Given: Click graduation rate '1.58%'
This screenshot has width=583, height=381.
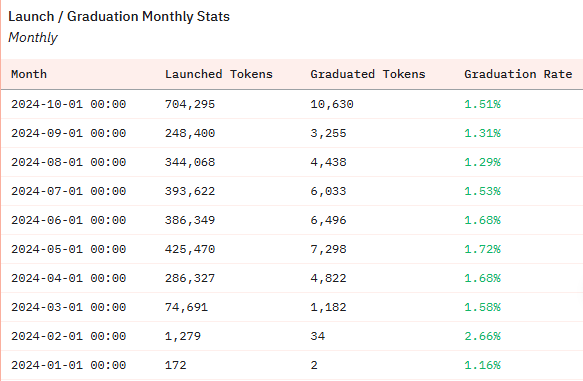Looking at the screenshot, I should coord(483,307).
